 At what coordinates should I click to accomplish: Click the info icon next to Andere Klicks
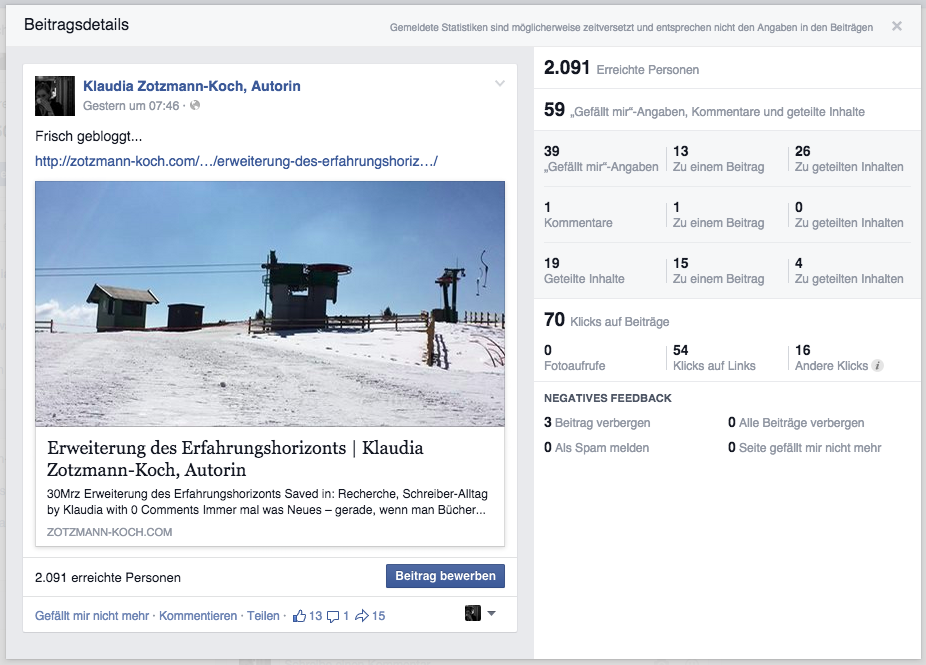[x=877, y=366]
